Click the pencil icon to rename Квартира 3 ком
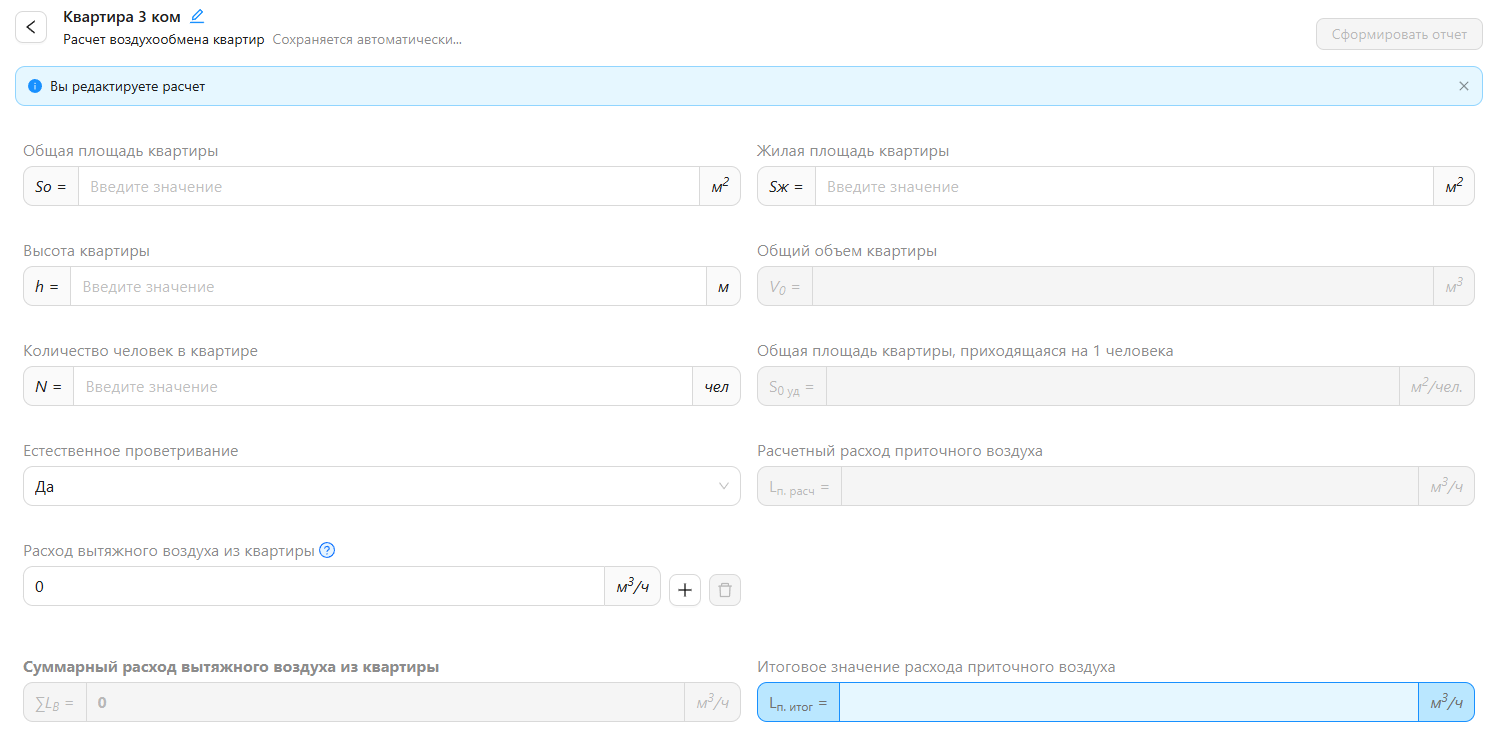 [197, 16]
